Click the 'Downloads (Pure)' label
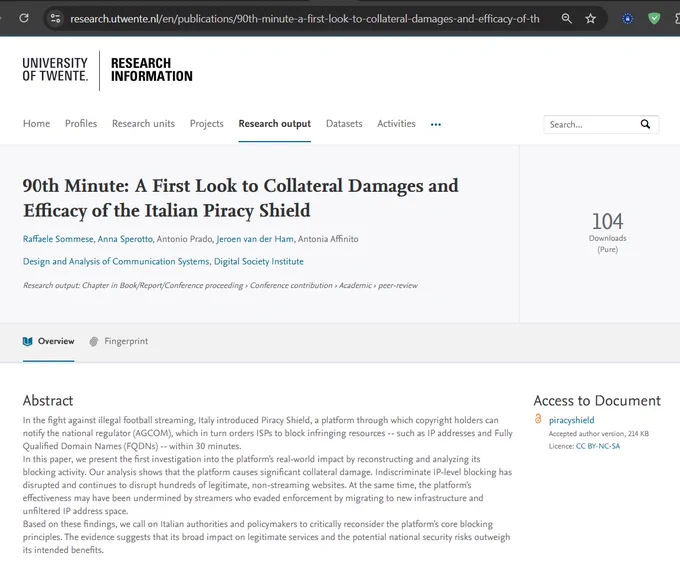This screenshot has width=680, height=563. point(608,244)
